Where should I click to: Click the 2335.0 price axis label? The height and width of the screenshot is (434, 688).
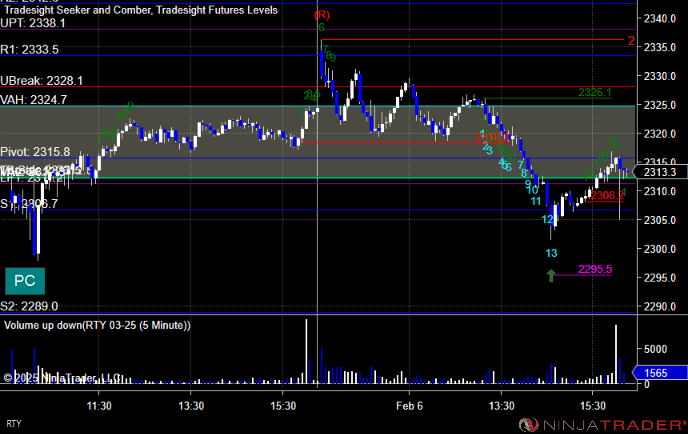(x=659, y=47)
